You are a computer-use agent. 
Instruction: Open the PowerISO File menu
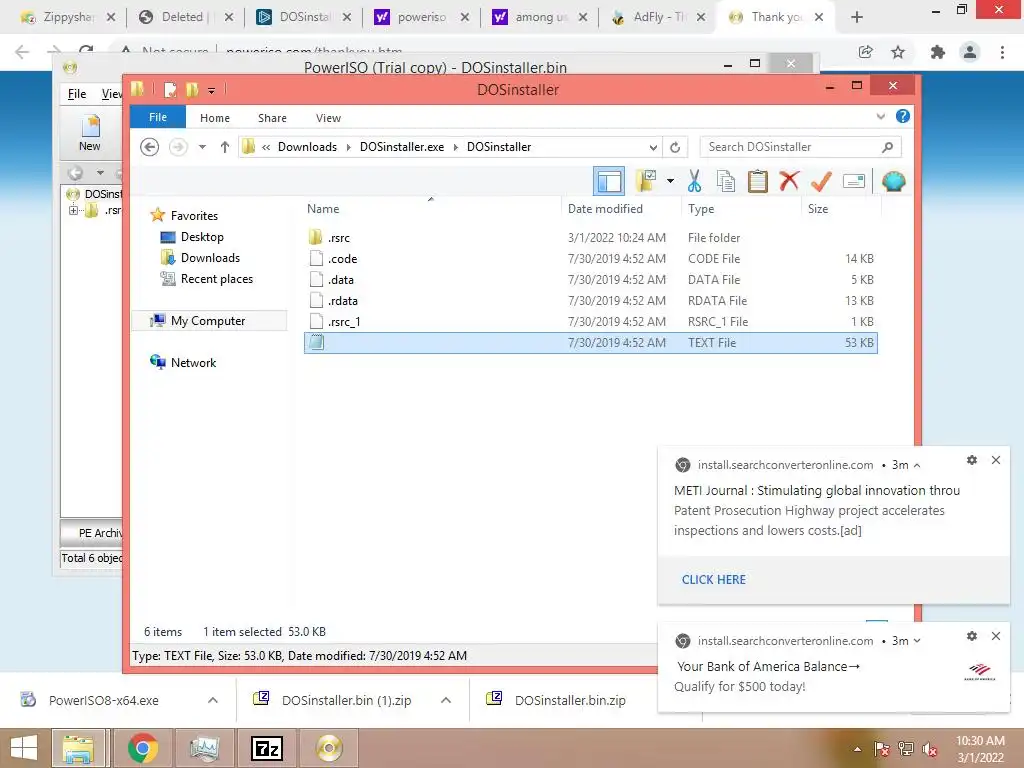pyautogui.click(x=77, y=94)
